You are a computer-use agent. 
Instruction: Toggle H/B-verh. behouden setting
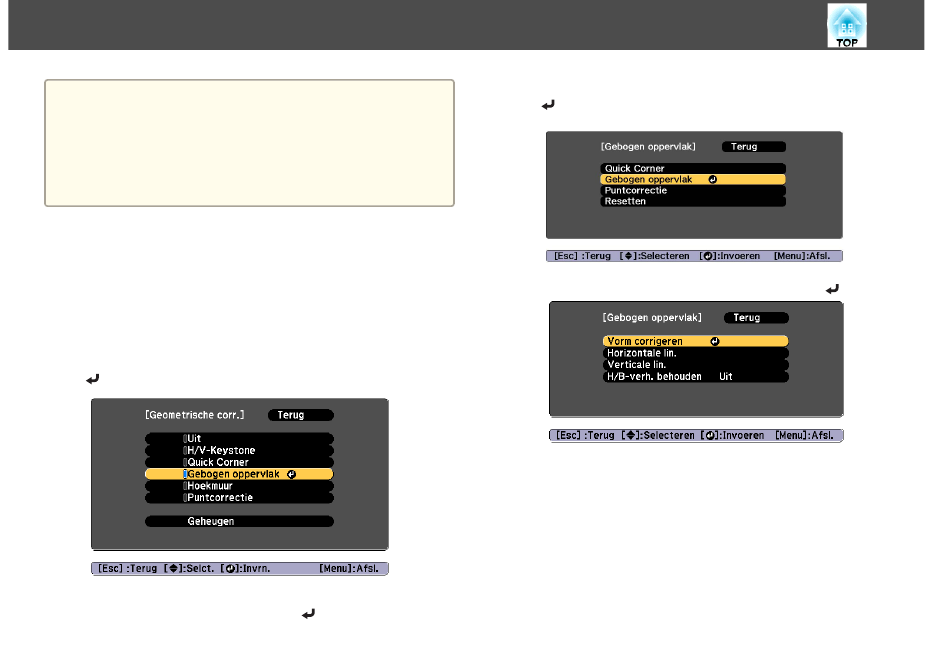695,377
